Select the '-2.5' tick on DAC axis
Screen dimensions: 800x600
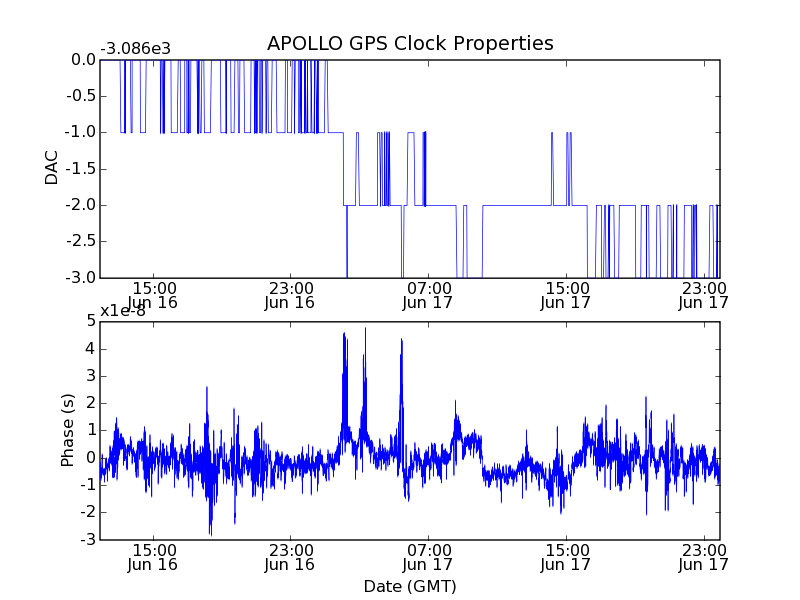coord(81,241)
